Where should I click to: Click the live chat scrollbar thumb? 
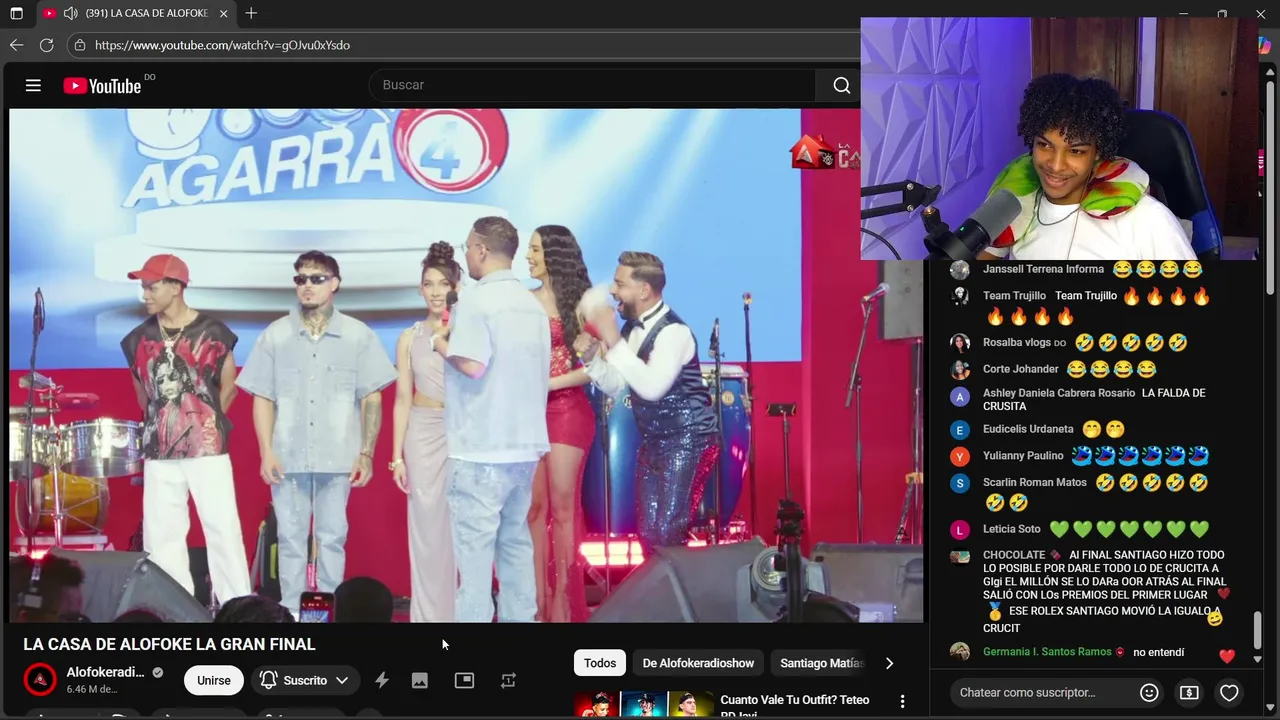(x=1257, y=629)
